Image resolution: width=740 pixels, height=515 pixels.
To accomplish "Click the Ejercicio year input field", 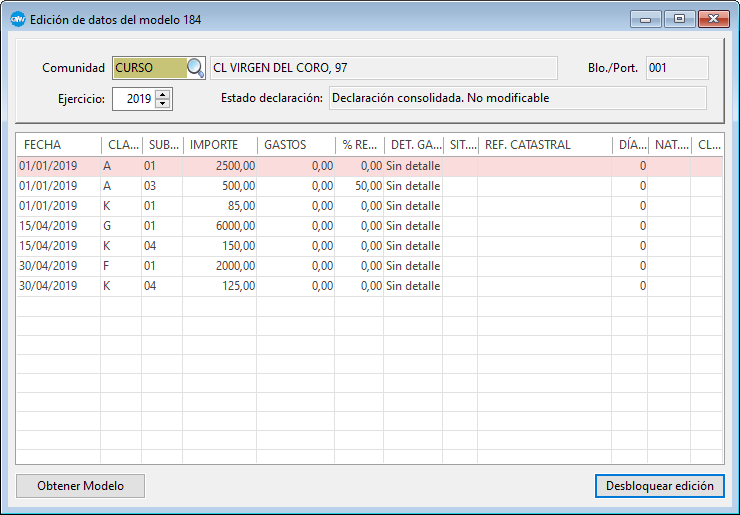I will 133,99.
